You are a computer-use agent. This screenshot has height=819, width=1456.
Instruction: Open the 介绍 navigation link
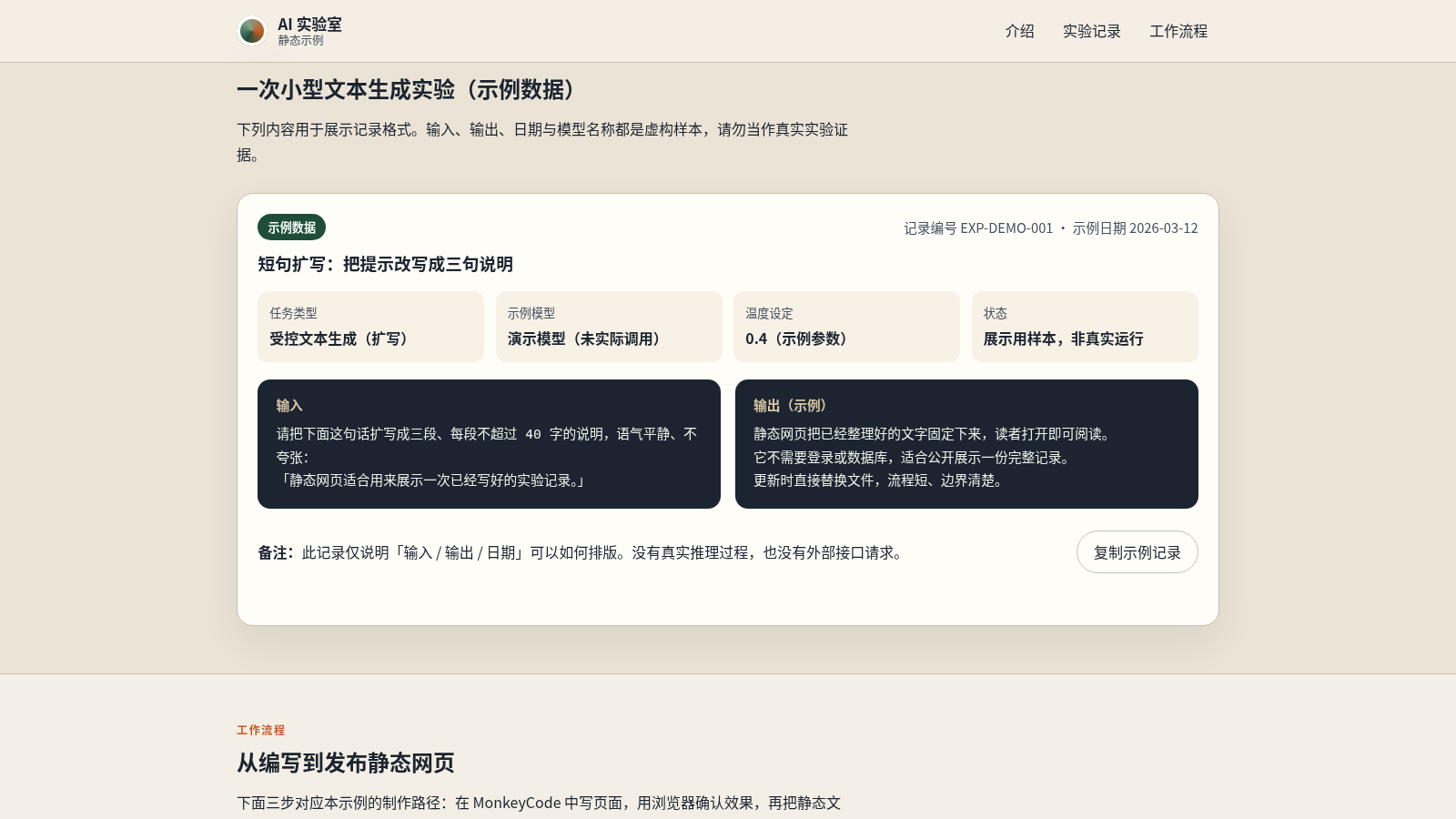[x=1019, y=31]
